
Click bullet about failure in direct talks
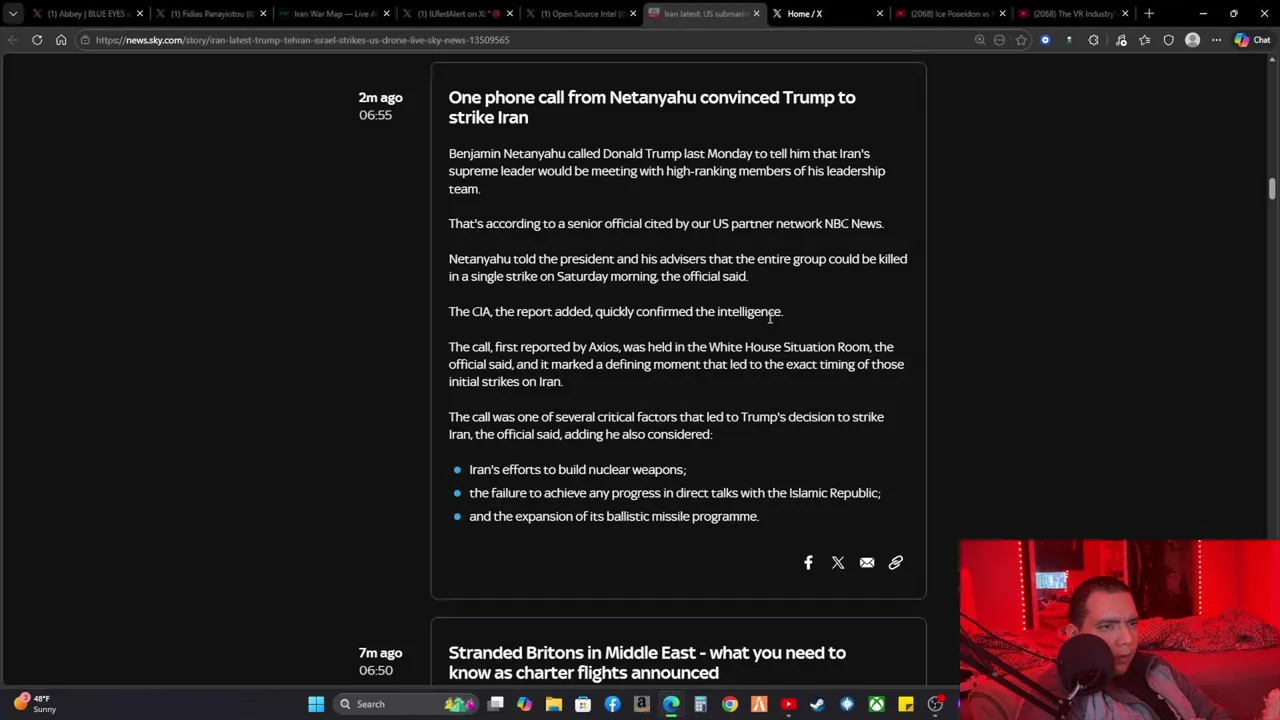point(675,493)
